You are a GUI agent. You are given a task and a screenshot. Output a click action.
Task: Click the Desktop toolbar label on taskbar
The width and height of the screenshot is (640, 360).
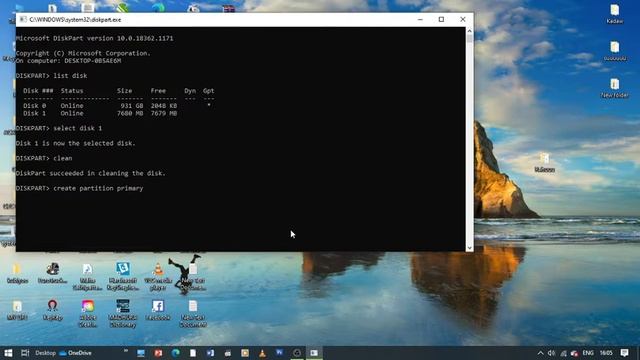45,353
